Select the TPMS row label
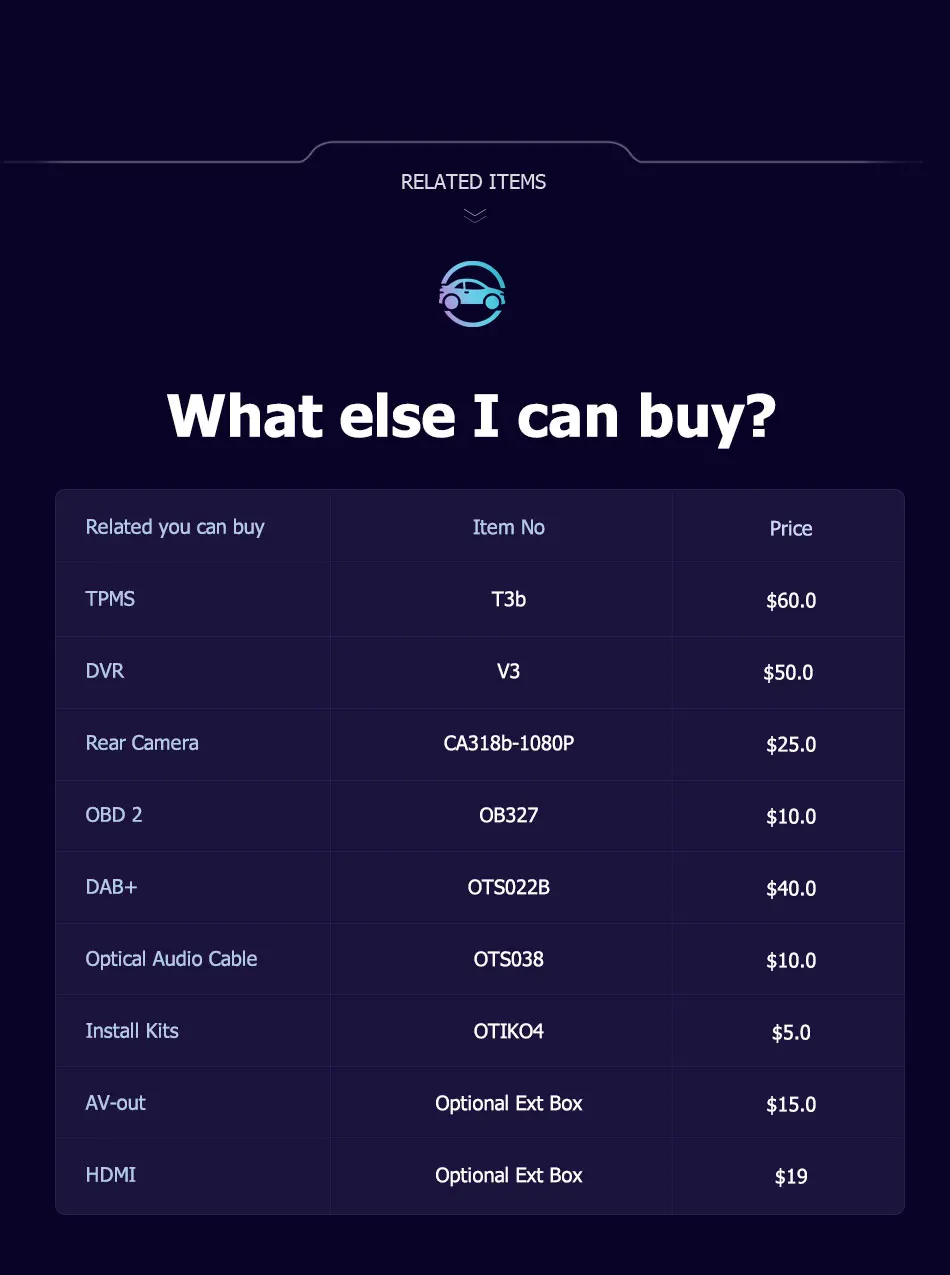950x1275 pixels. click(110, 599)
